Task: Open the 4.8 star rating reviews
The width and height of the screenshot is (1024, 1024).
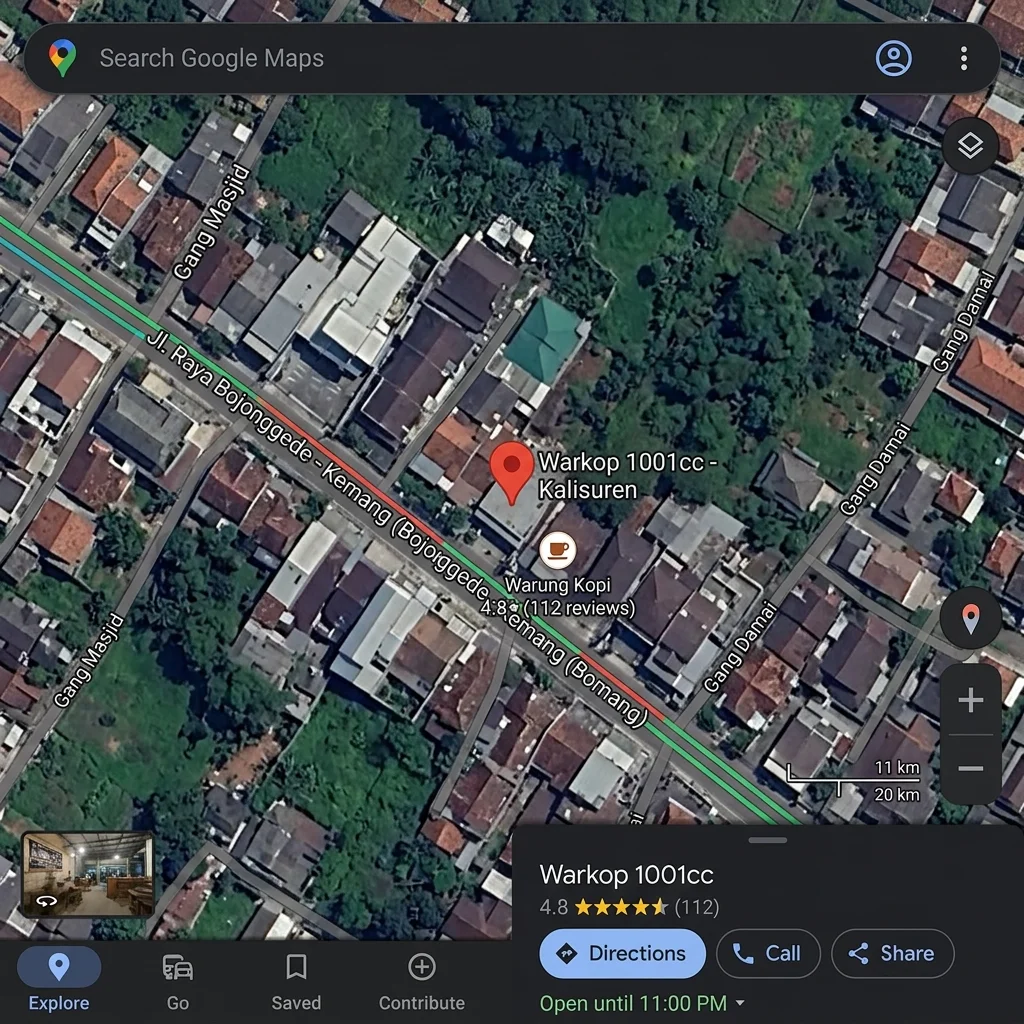Action: (629, 906)
